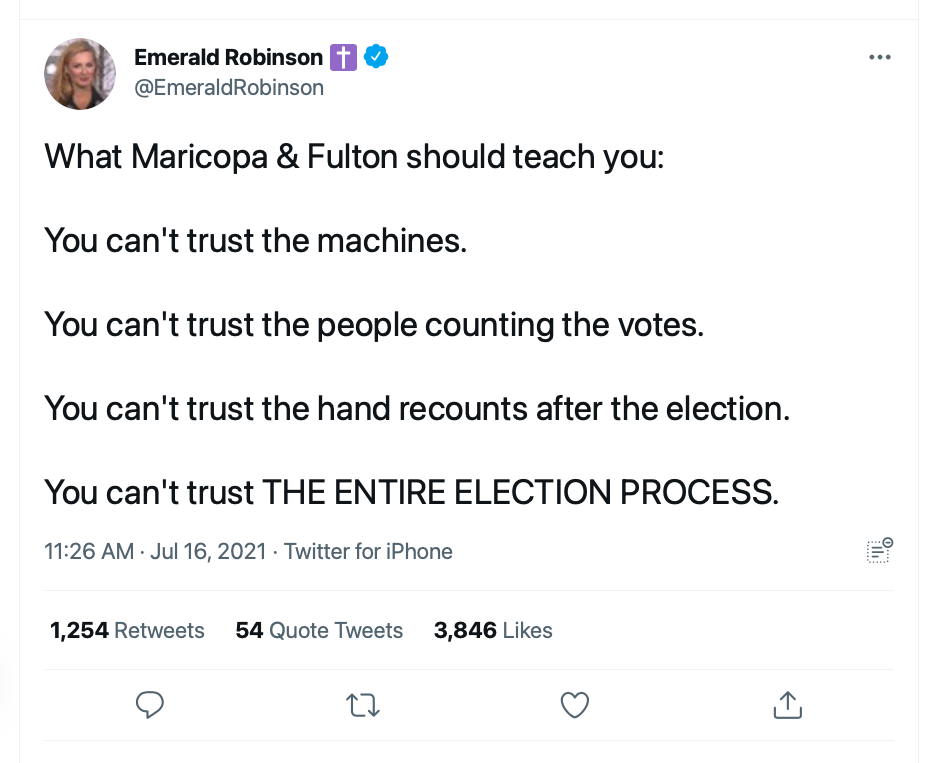Like the tweet with the heart icon

coord(574,706)
